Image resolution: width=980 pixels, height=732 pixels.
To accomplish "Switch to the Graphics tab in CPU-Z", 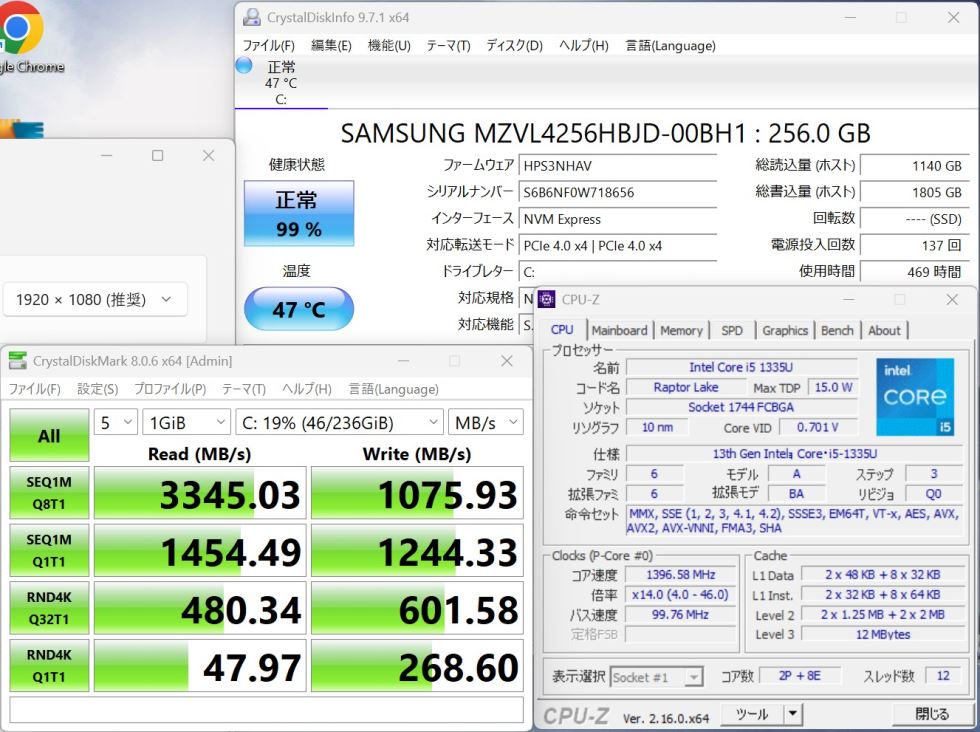I will [785, 331].
